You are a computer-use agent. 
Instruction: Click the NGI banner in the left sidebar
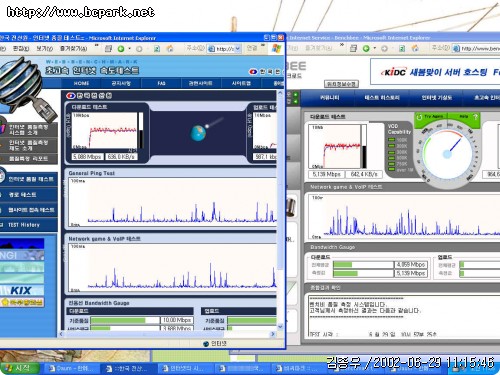click(x=22, y=256)
